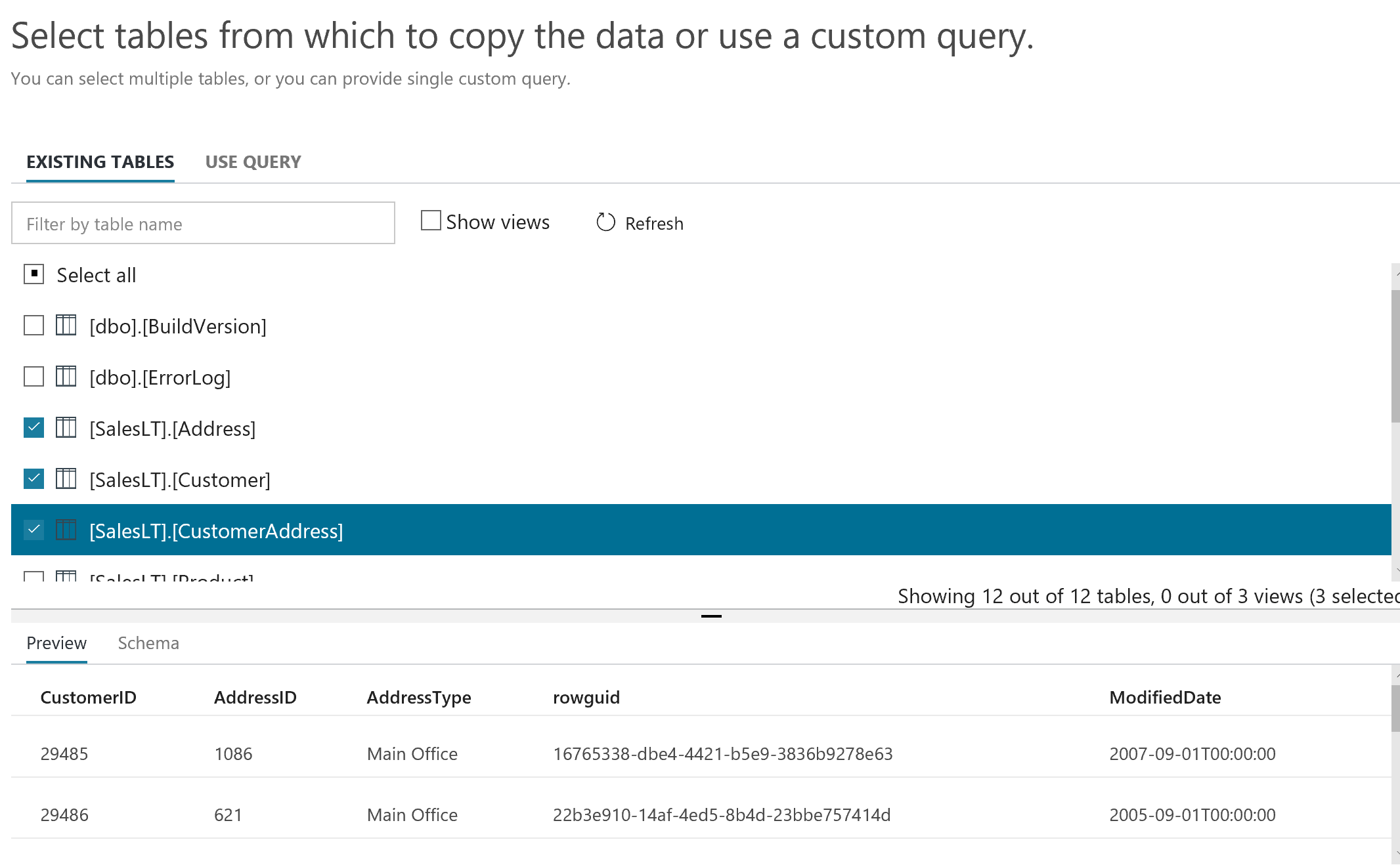The image size is (1400, 867).
Task: Select the EXISTING TABLES tab
Action: coord(100,162)
